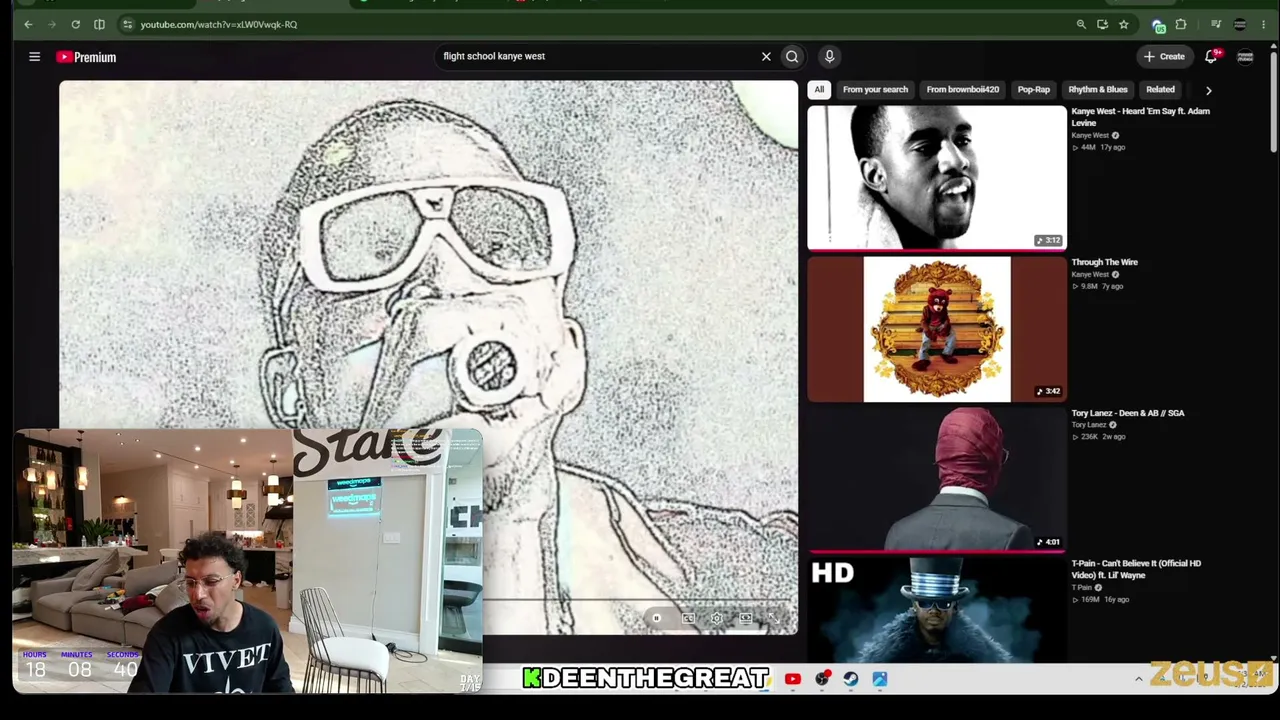View site information icon in address bar
Screen dimensions: 1280x720
click(x=127, y=24)
